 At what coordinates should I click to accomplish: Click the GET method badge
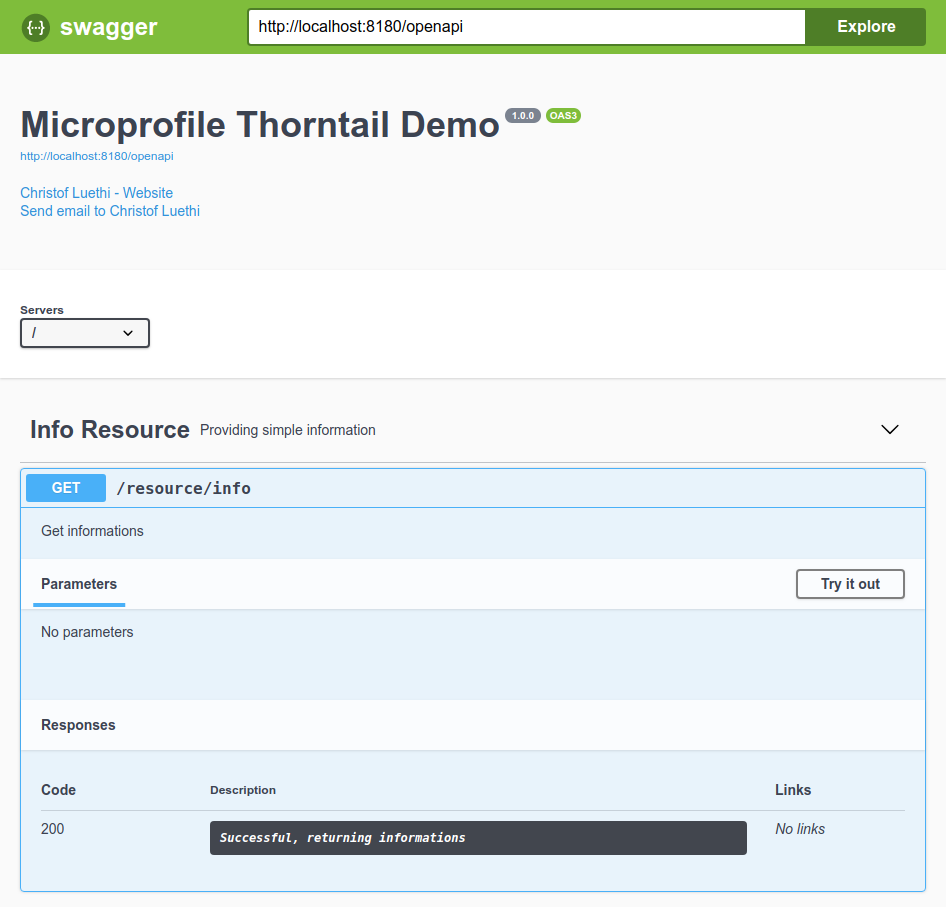click(66, 488)
